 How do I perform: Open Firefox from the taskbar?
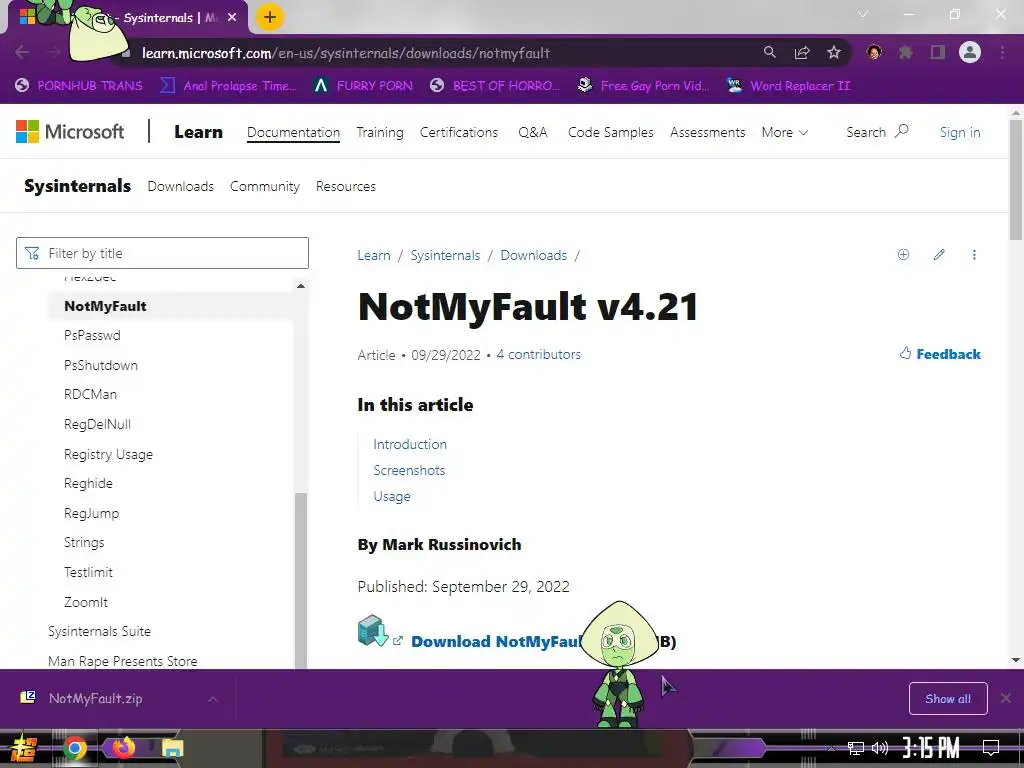123,748
